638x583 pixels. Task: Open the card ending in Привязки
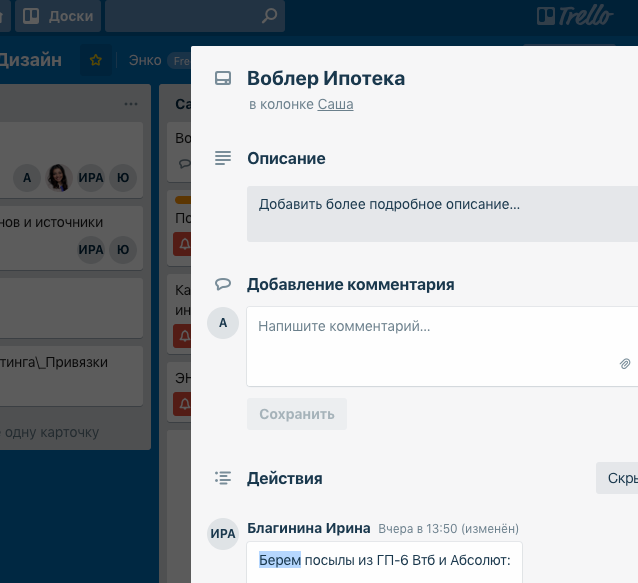coord(71,376)
